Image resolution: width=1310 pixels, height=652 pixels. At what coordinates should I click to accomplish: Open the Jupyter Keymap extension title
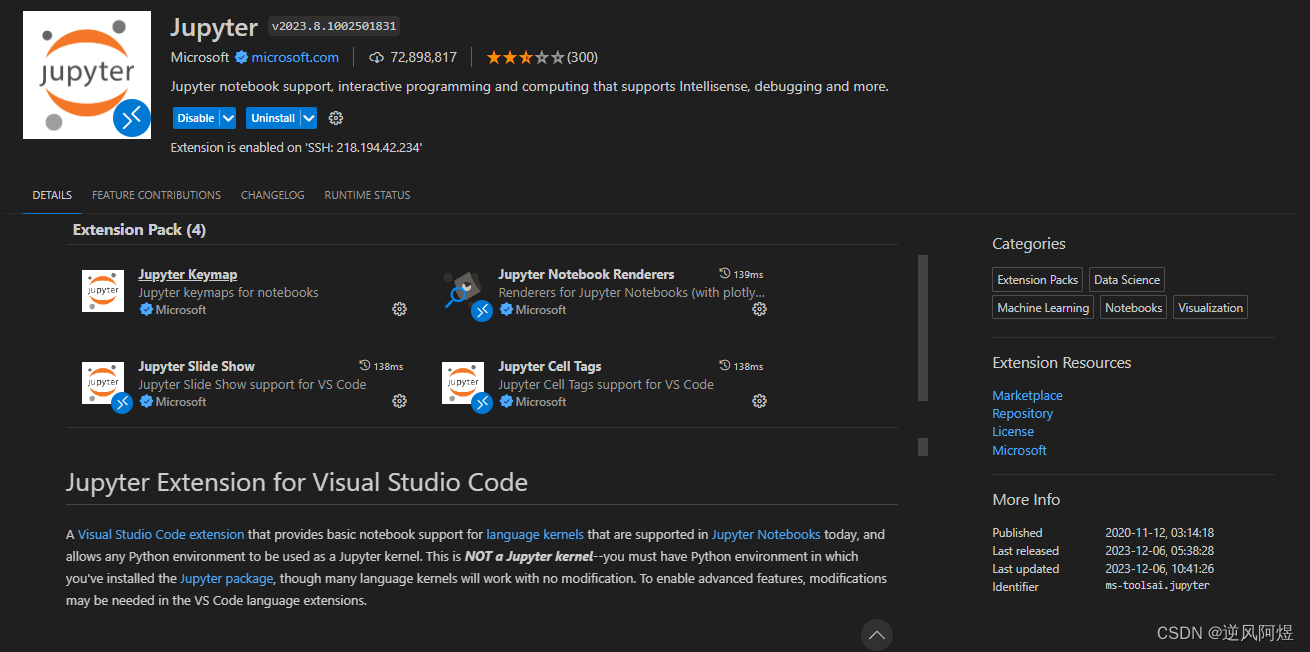coord(188,274)
